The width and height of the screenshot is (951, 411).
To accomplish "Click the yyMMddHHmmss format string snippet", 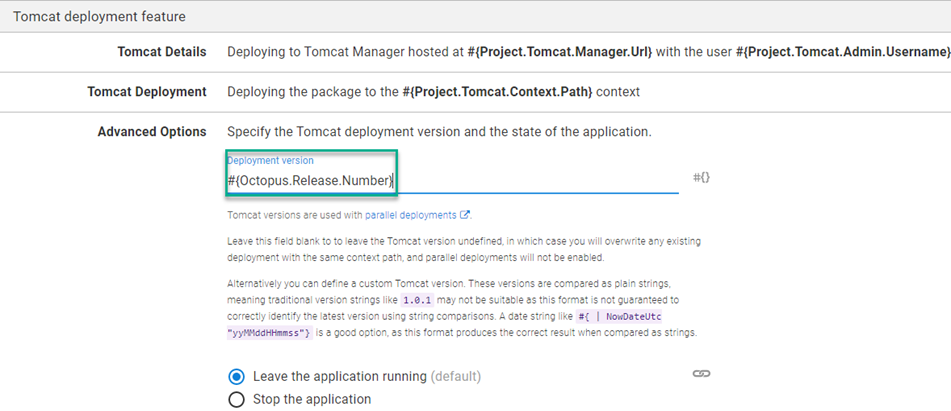I will [x=270, y=333].
